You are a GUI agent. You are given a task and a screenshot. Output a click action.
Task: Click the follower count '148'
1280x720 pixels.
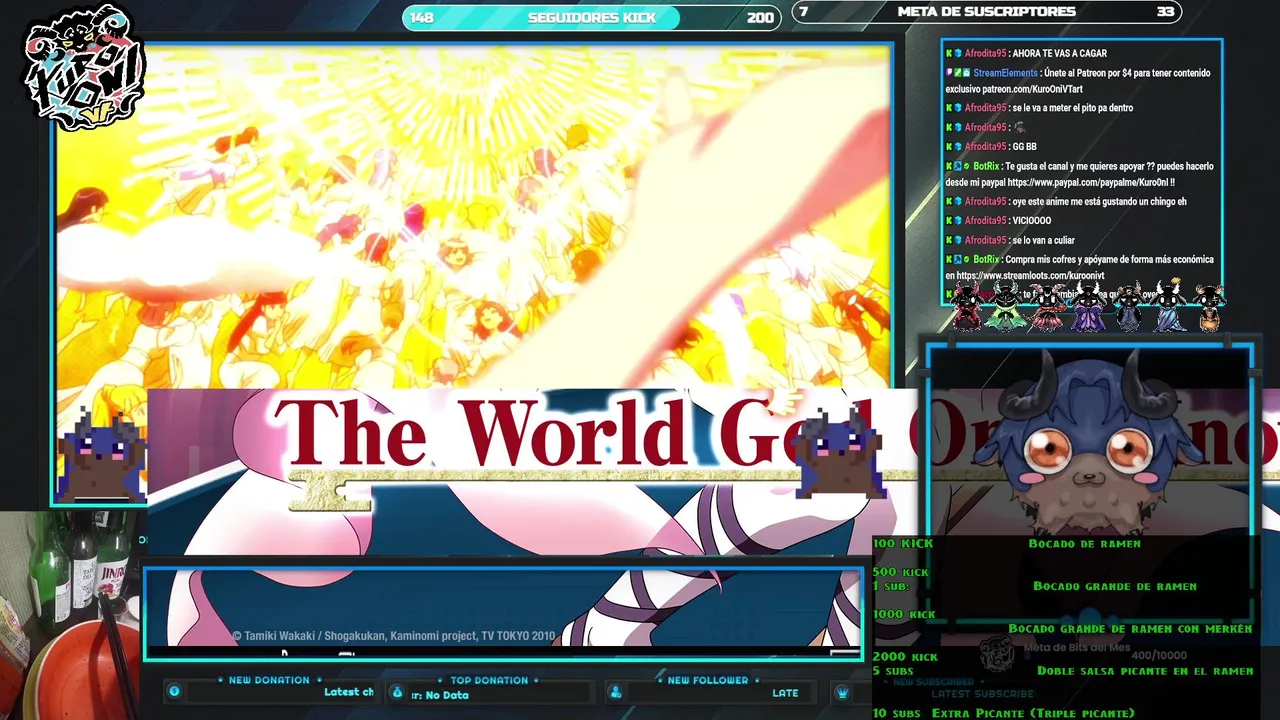tap(422, 17)
